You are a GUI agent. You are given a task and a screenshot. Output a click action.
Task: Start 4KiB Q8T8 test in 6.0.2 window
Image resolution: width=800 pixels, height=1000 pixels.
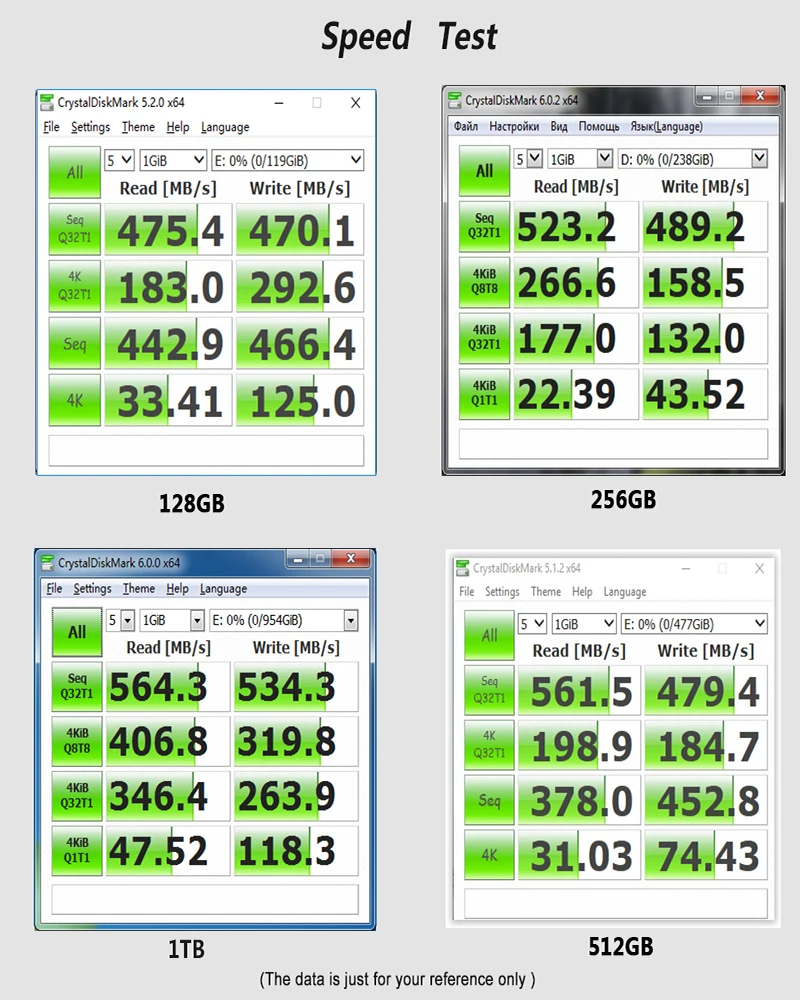coord(484,282)
